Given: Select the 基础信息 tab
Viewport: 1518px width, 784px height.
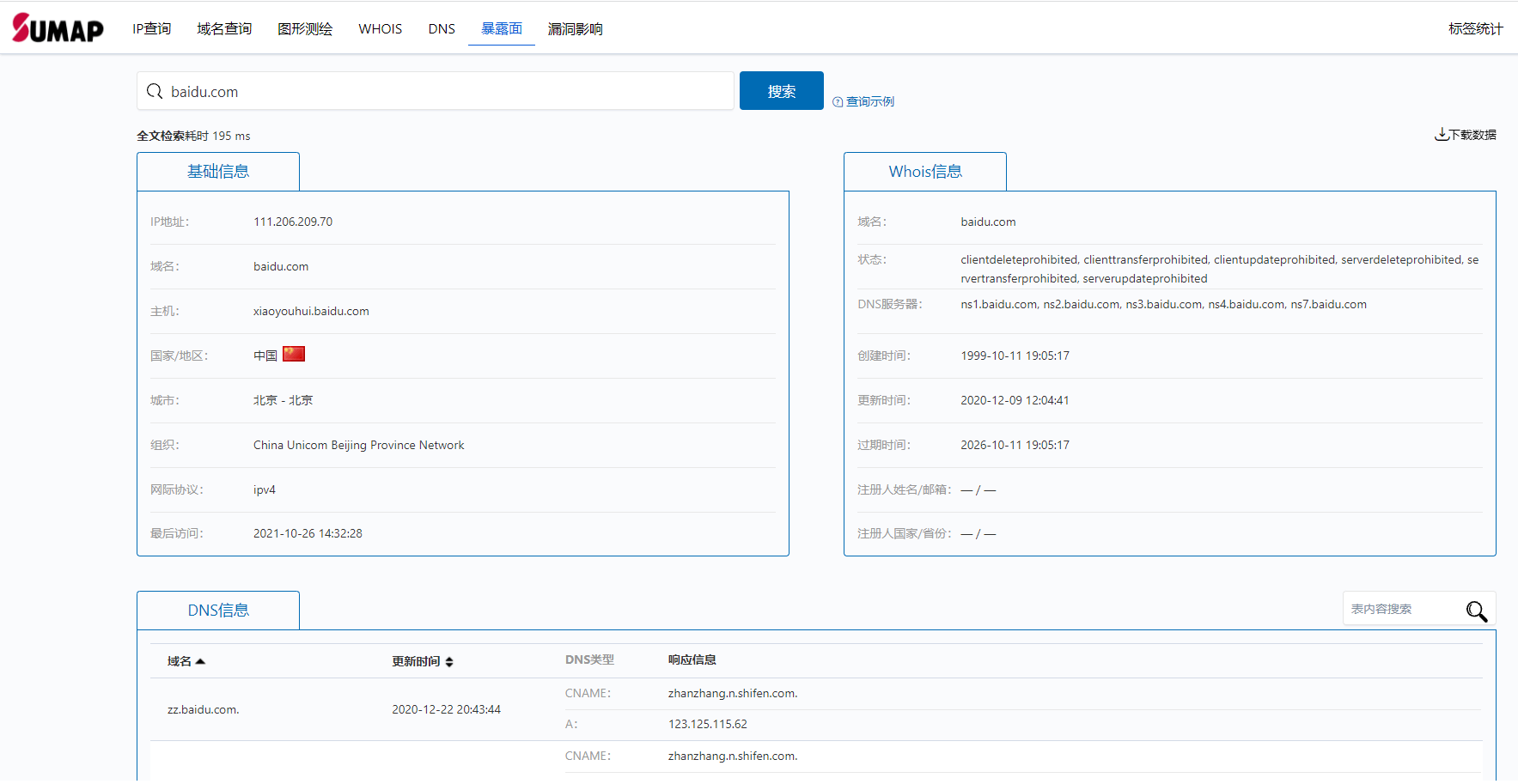Looking at the screenshot, I should point(218,172).
